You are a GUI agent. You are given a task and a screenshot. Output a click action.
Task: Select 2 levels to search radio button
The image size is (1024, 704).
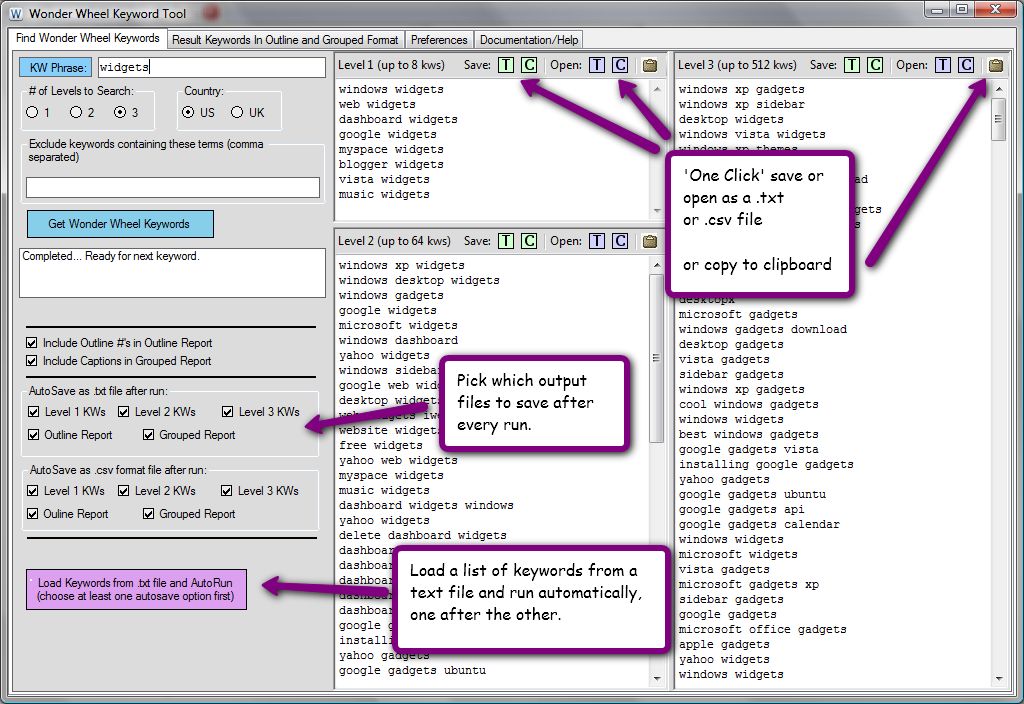click(77, 113)
